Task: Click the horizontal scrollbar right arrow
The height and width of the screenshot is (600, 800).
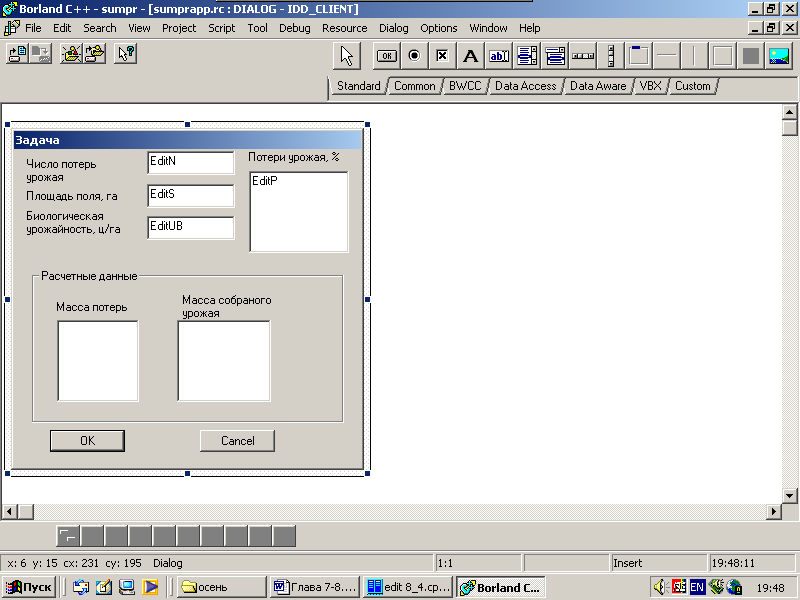Action: click(774, 511)
